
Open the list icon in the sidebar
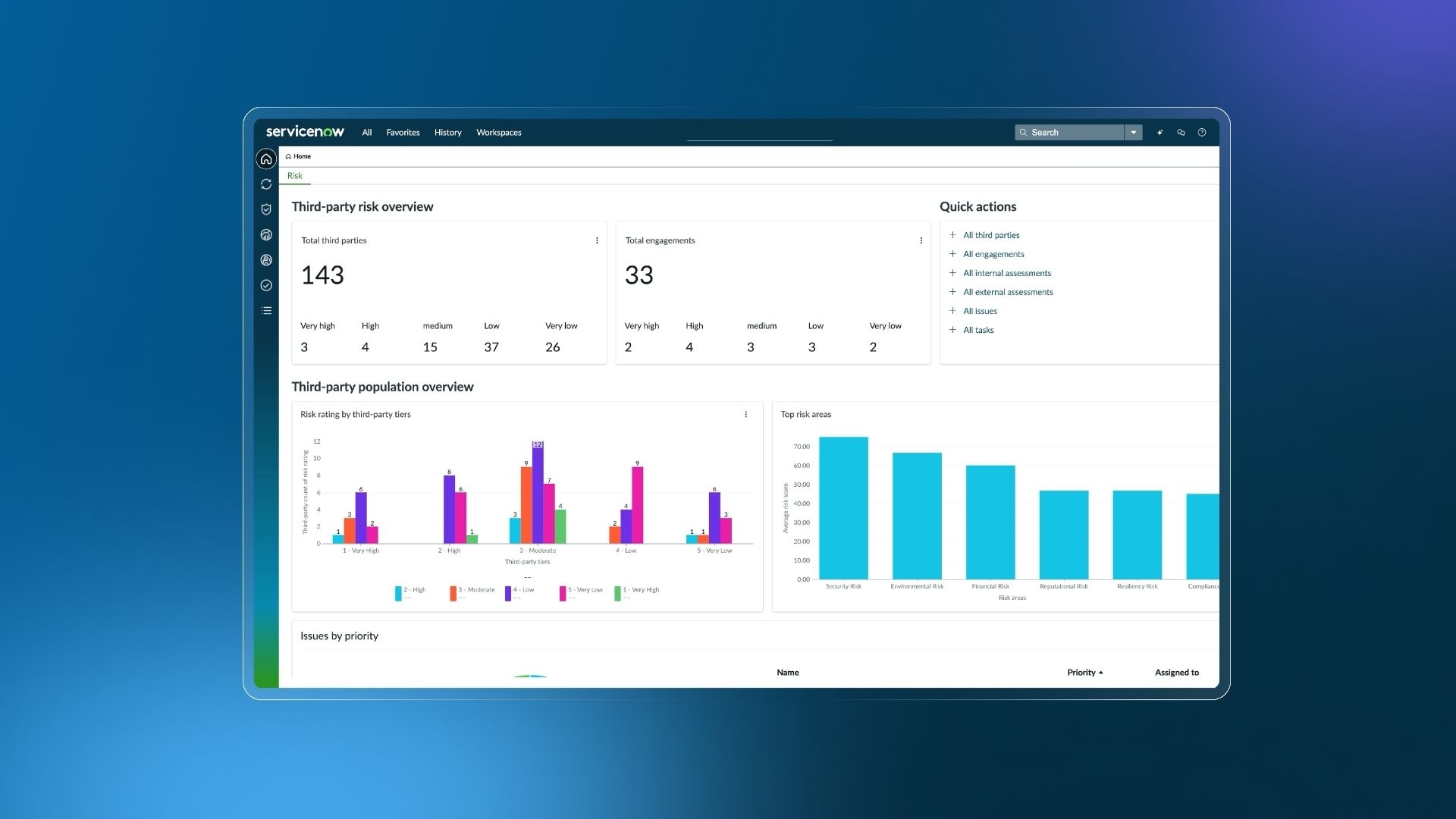click(266, 310)
